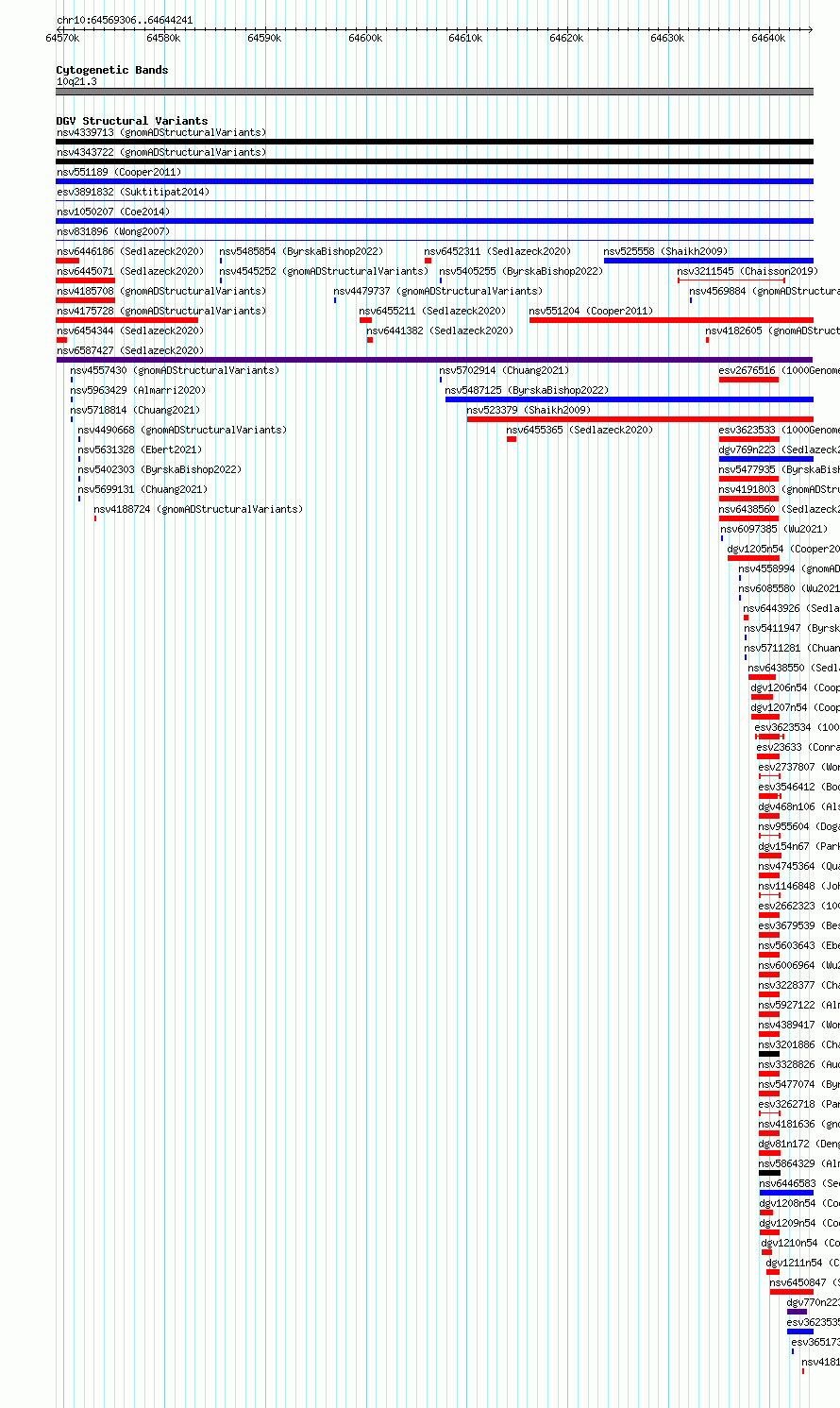Viewport: 840px width, 1408px height.
Task: Click nsv6455365 (Sedlazeck2020) label
Action: pyautogui.click(x=580, y=430)
